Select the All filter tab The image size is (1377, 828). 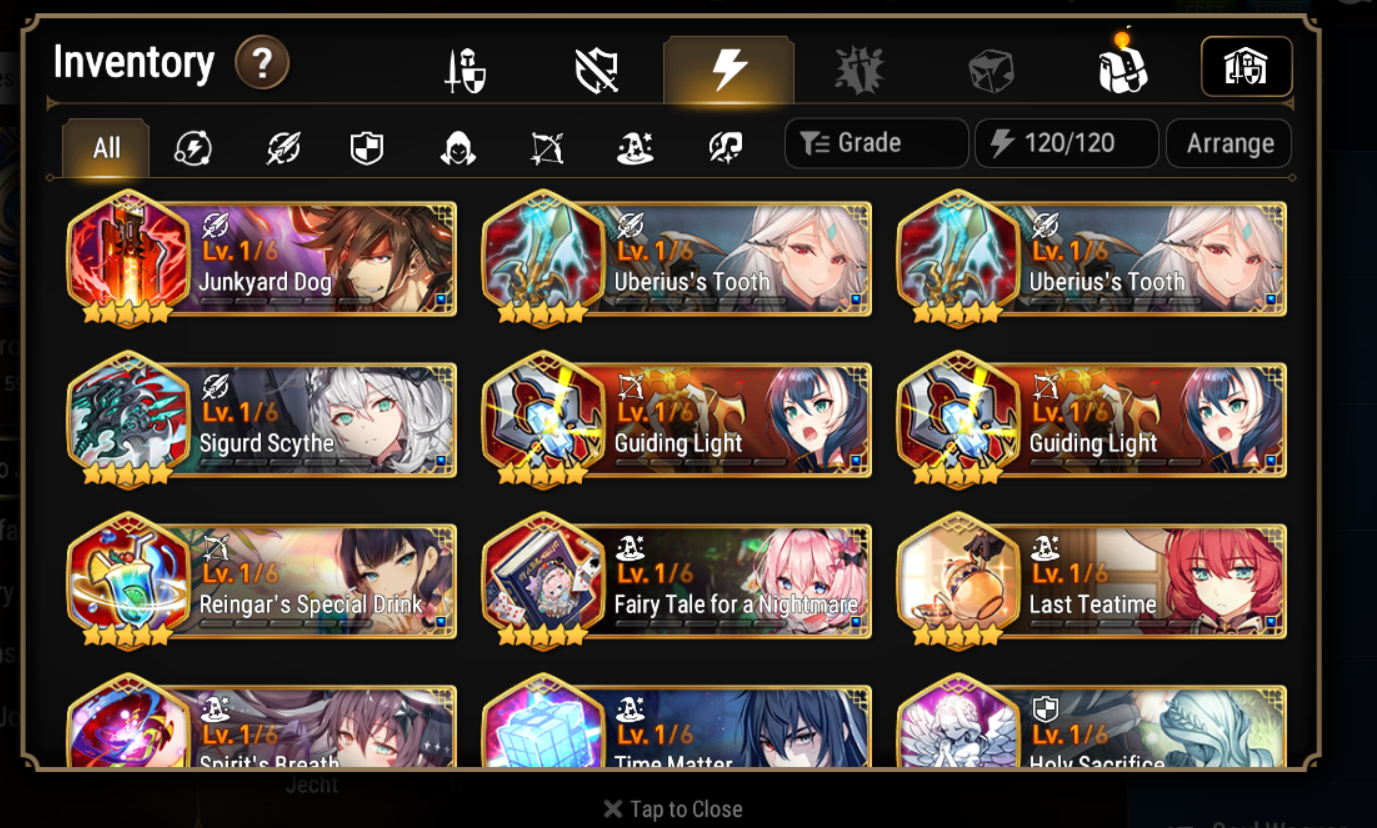pyautogui.click(x=106, y=149)
